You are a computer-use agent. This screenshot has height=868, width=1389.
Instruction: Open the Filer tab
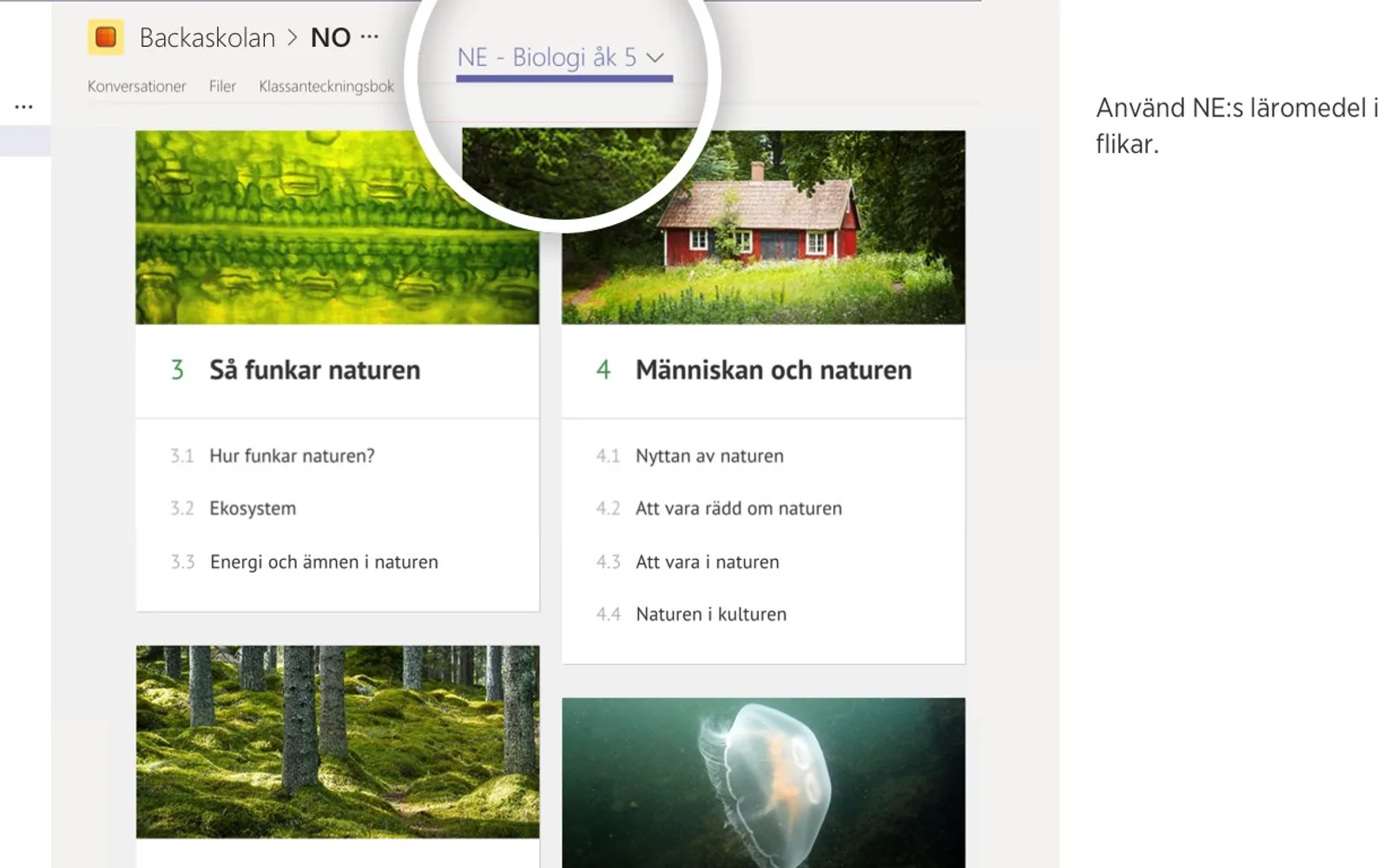(222, 86)
